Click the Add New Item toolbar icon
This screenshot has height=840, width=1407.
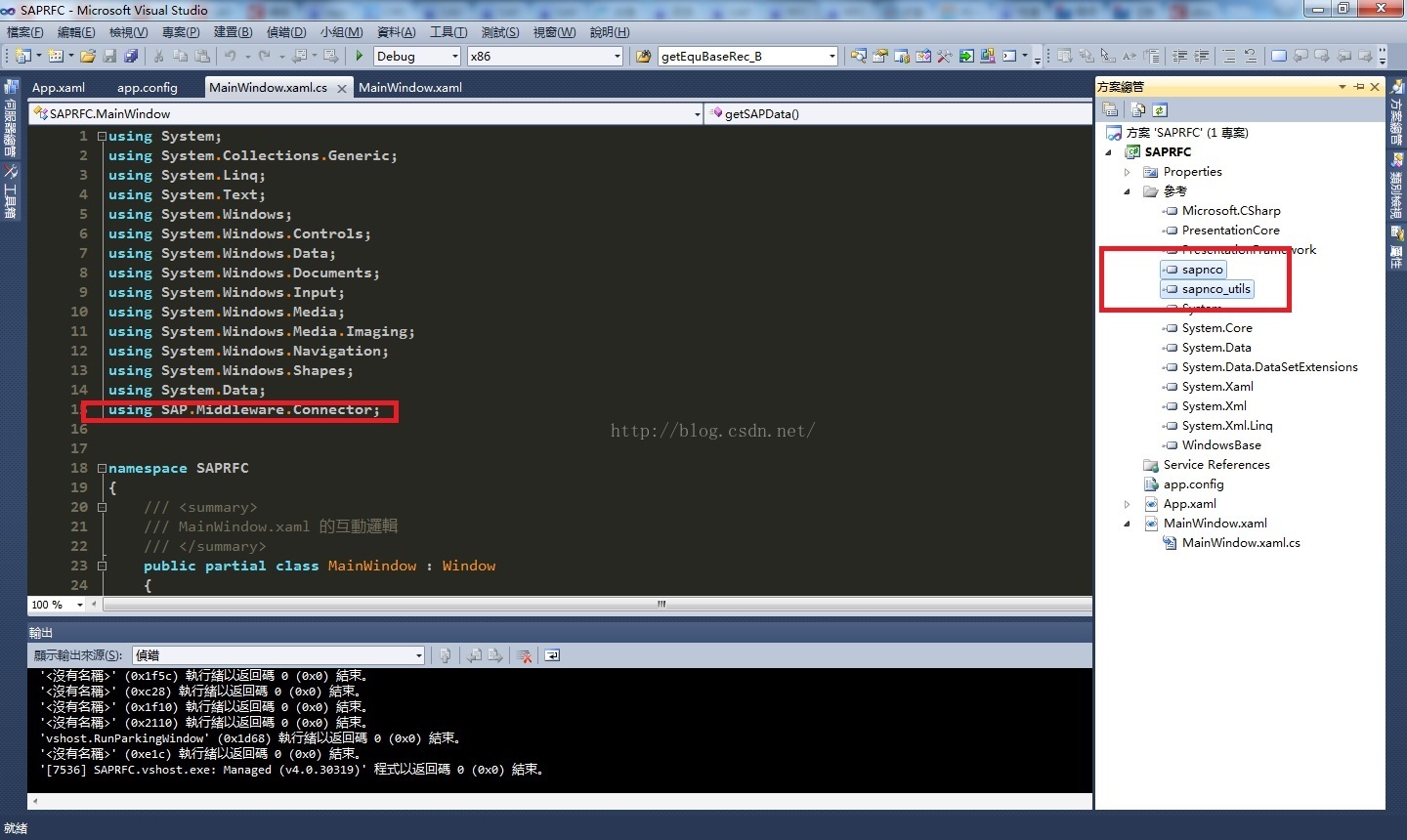[56, 57]
